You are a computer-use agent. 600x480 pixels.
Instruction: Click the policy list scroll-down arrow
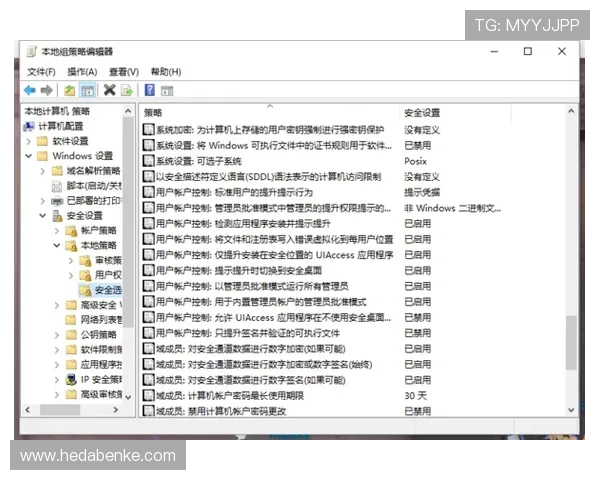(x=571, y=410)
